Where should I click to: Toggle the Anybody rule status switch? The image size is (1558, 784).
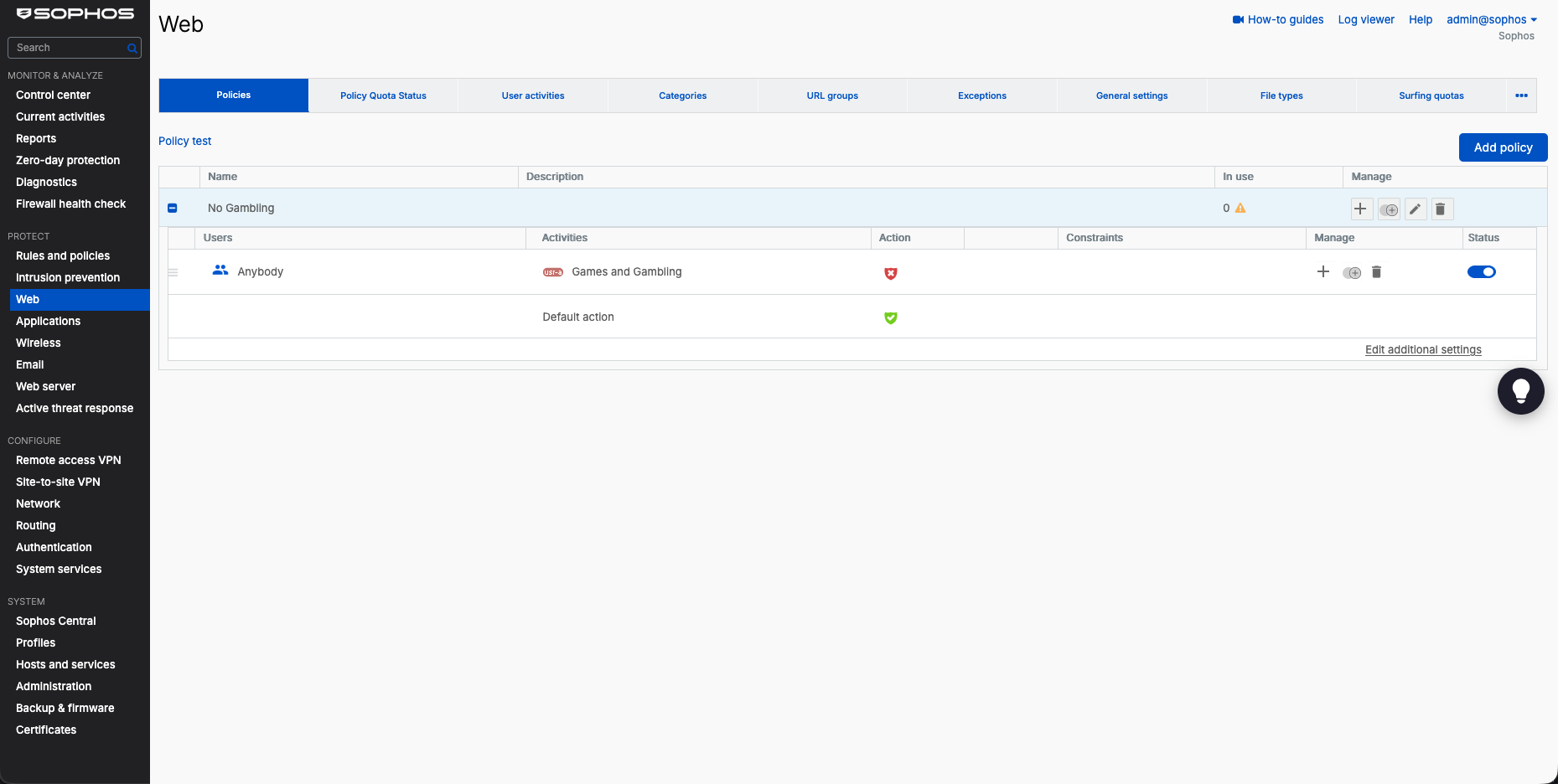(x=1481, y=271)
